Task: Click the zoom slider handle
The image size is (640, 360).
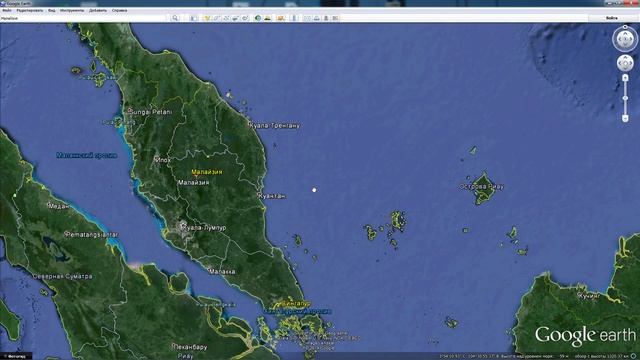Action: (625, 98)
